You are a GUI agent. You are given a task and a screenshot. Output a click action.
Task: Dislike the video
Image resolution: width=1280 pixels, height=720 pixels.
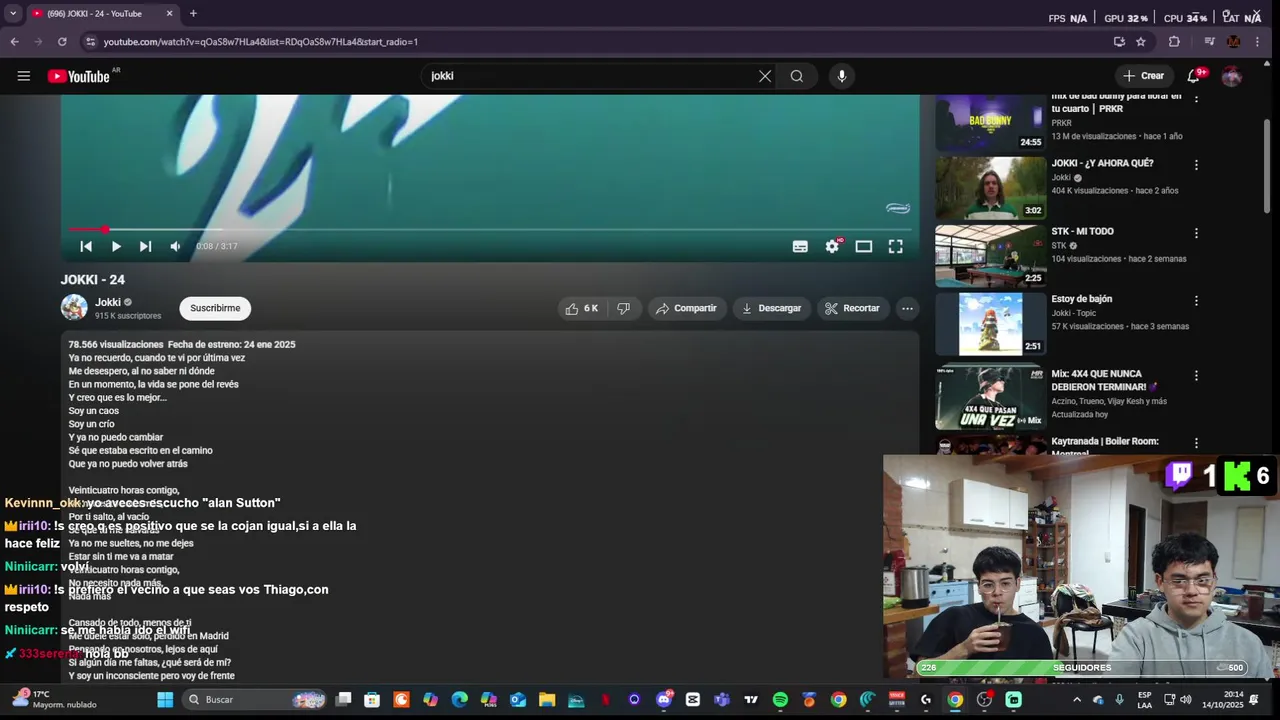pyautogui.click(x=624, y=308)
